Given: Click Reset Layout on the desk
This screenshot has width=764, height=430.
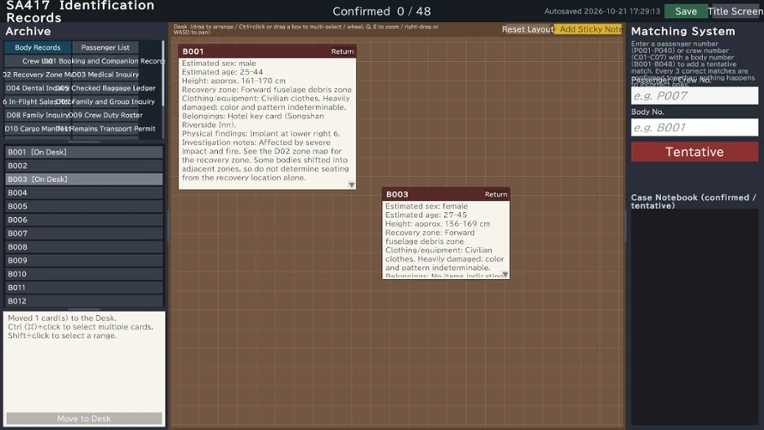Looking at the screenshot, I should (528, 29).
